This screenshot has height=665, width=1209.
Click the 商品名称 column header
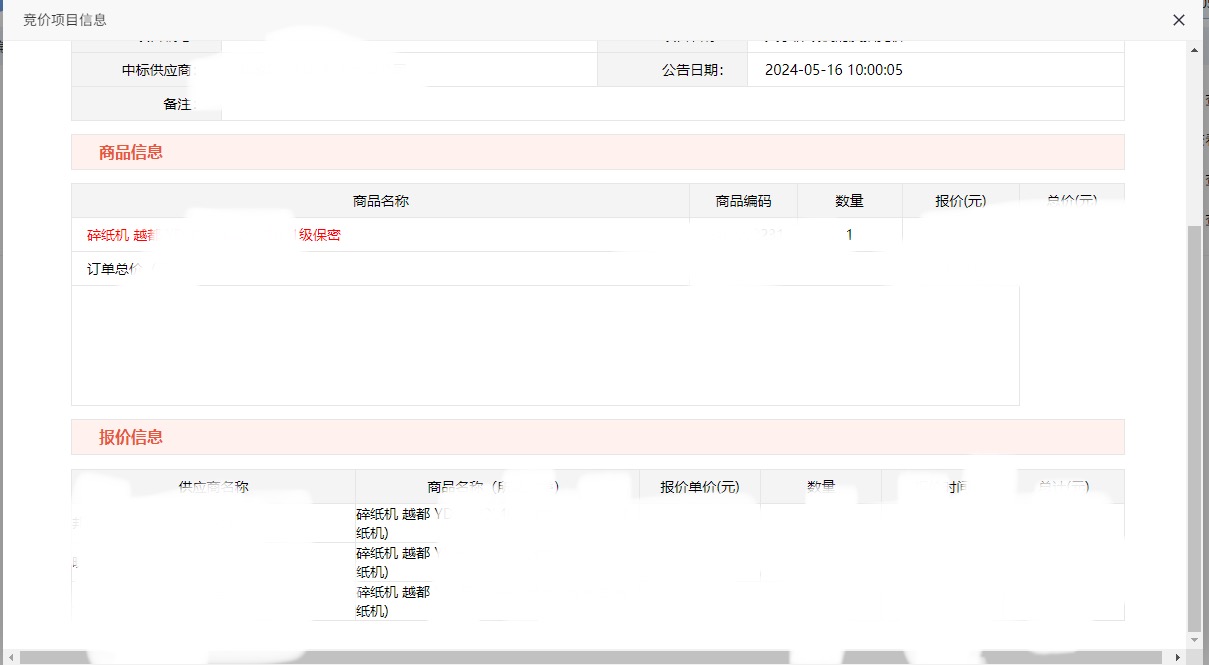click(x=380, y=201)
